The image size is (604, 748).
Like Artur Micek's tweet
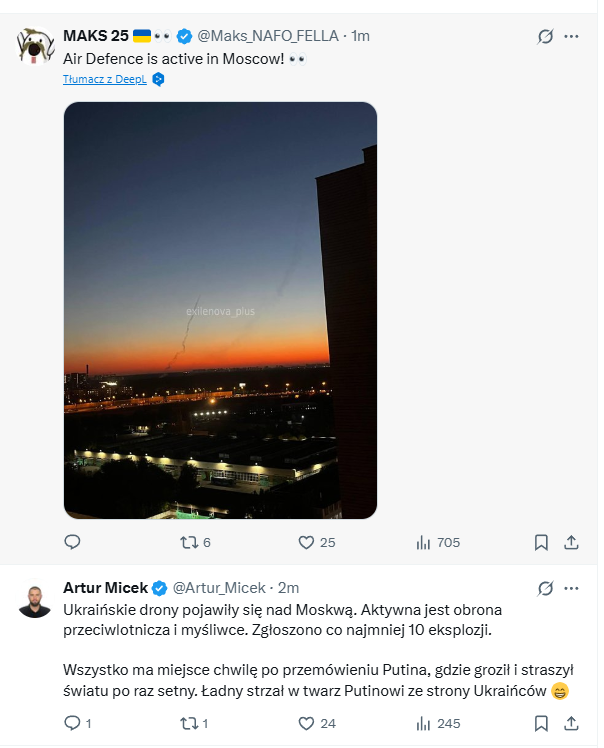tap(307, 722)
